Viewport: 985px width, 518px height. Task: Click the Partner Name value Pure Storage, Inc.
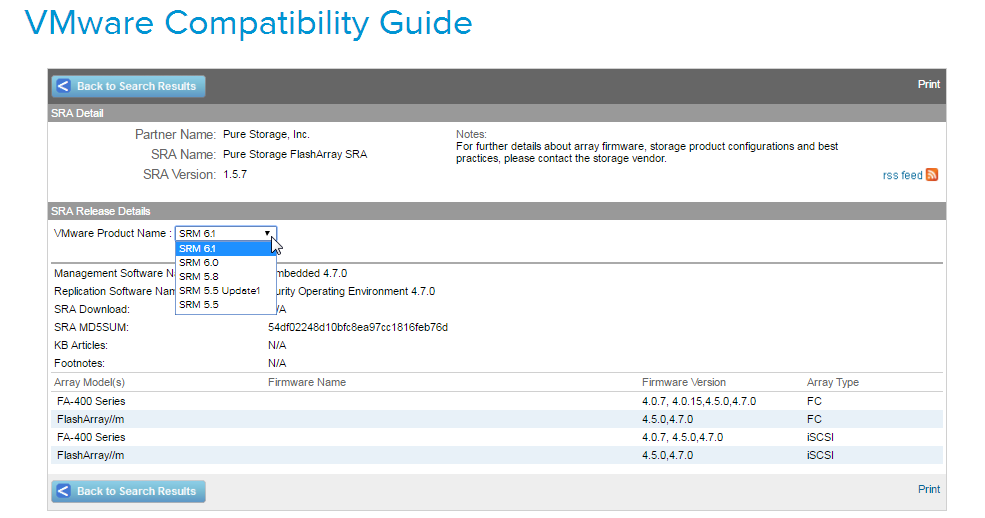coord(266,134)
